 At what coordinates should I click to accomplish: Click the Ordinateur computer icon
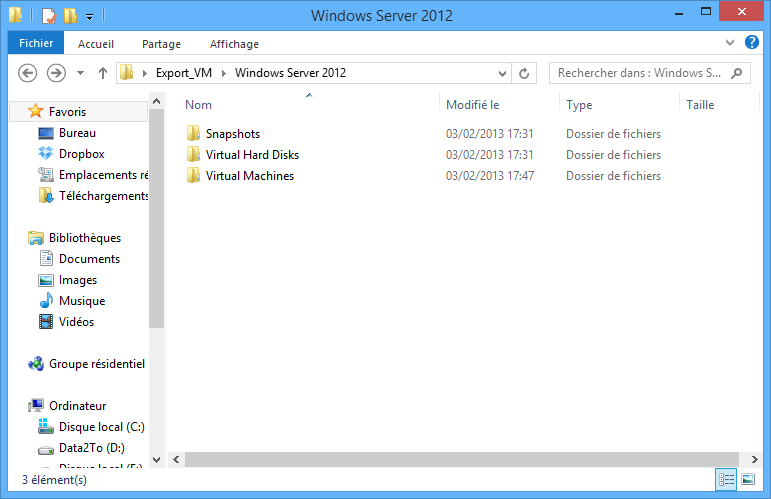coord(36,405)
